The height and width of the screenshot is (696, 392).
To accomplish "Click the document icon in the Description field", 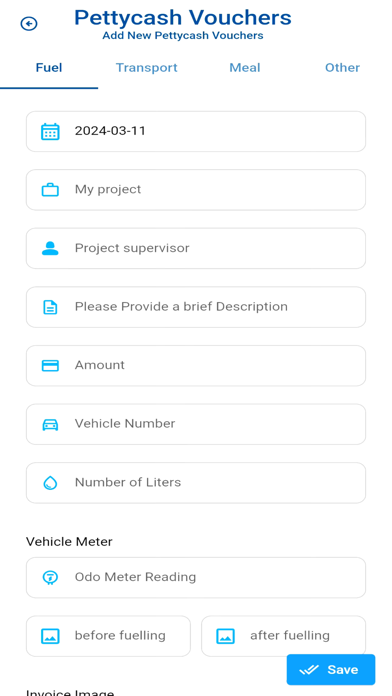I will 50,307.
